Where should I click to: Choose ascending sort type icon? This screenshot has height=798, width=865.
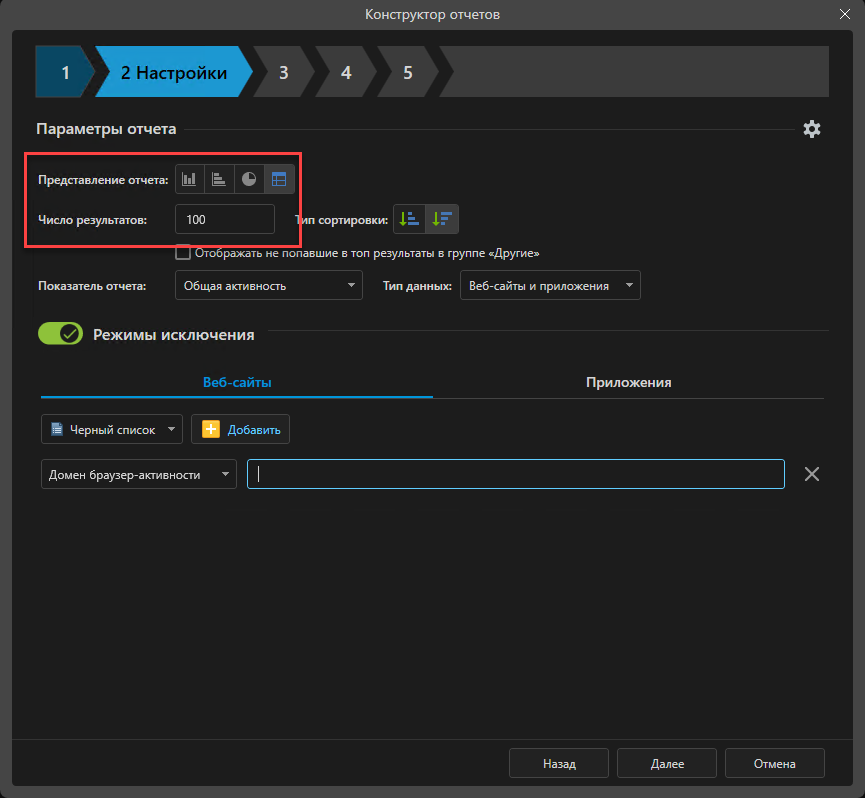tap(410, 219)
